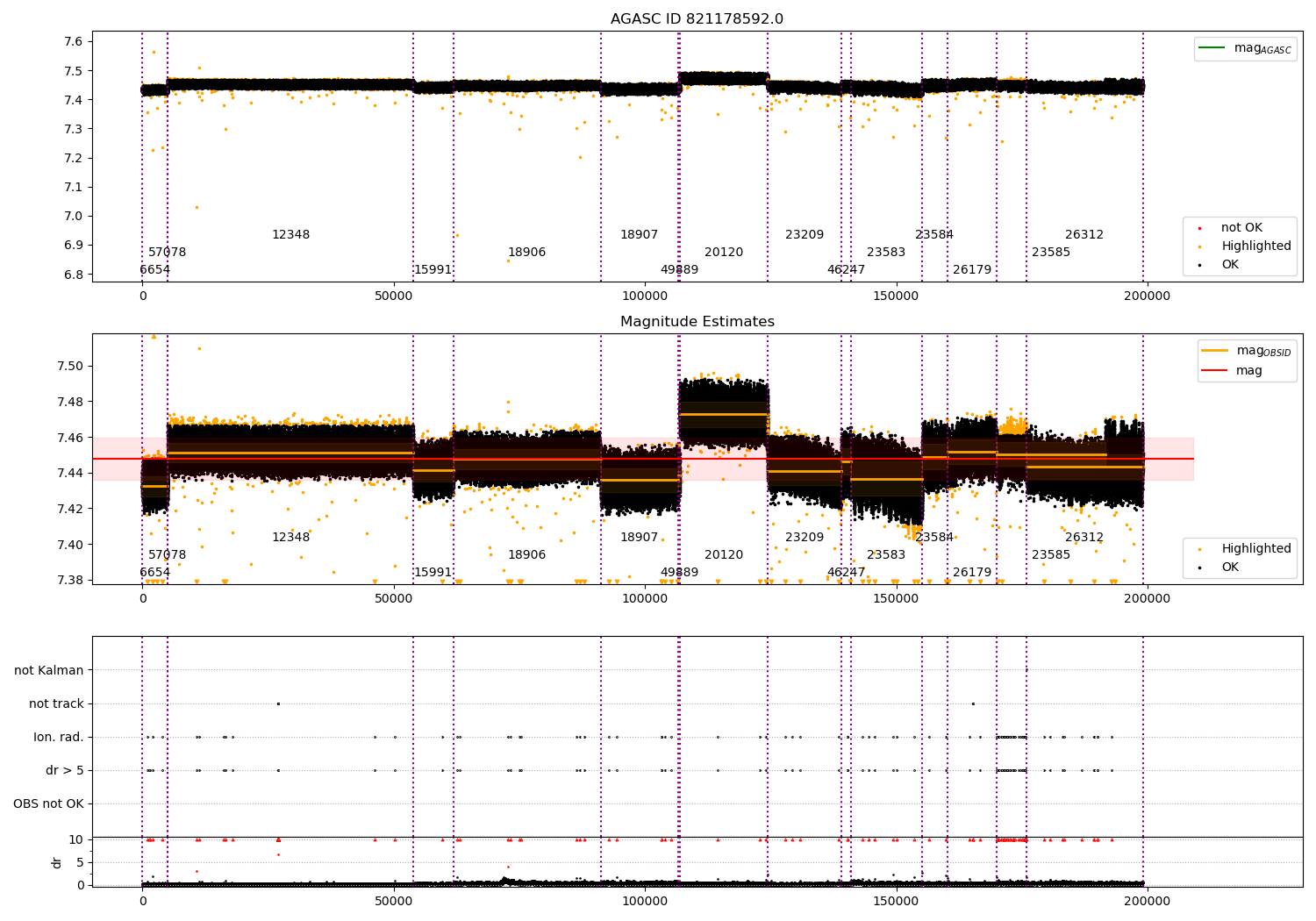1316x921 pixels.
Task: Click the 200000 x-tick under bottom plot
Action: [x=1147, y=901]
